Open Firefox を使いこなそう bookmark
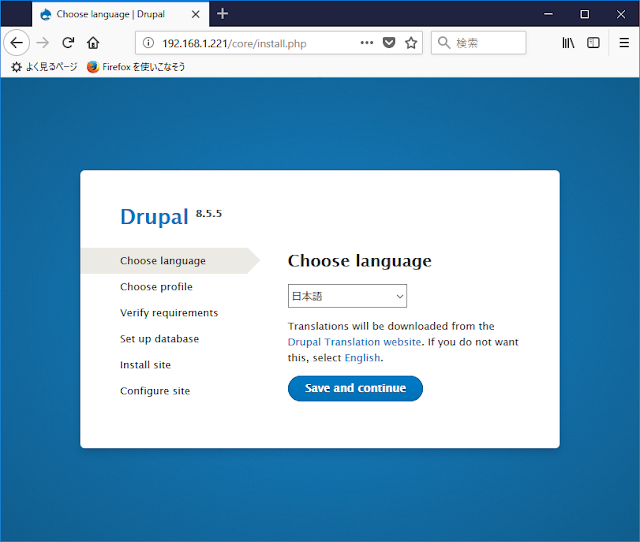The image size is (640, 542). coord(136,67)
